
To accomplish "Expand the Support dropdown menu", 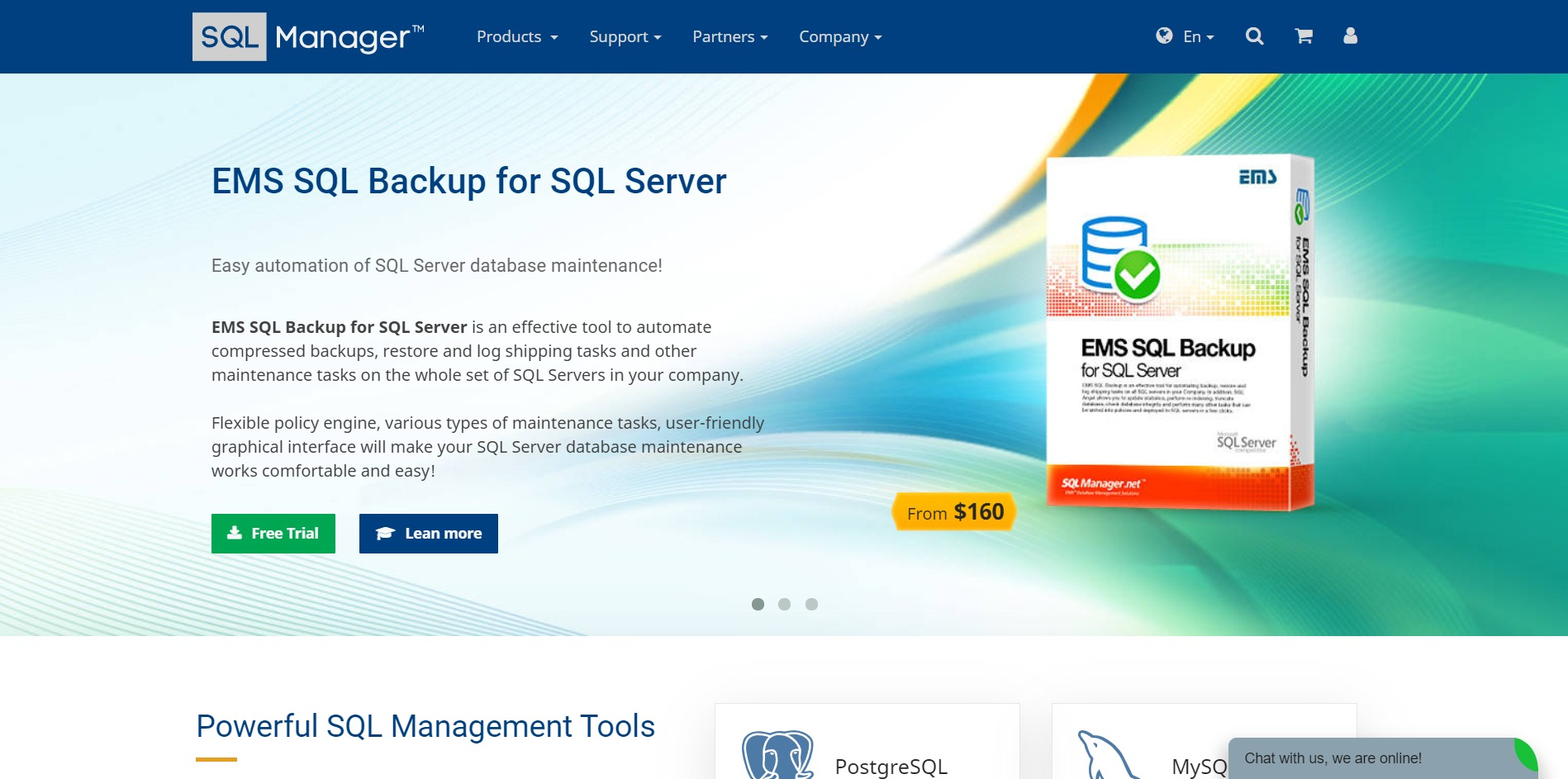I will 625,36.
